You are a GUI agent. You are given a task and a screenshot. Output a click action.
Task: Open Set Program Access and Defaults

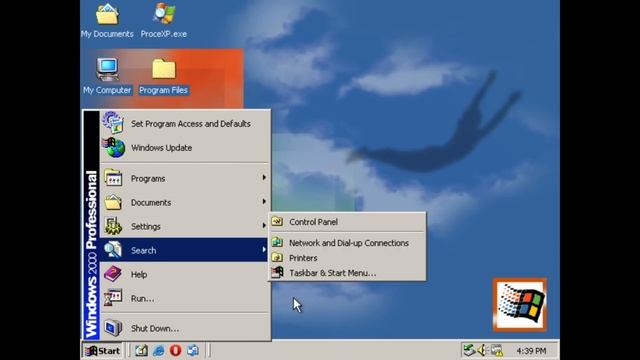coord(185,124)
